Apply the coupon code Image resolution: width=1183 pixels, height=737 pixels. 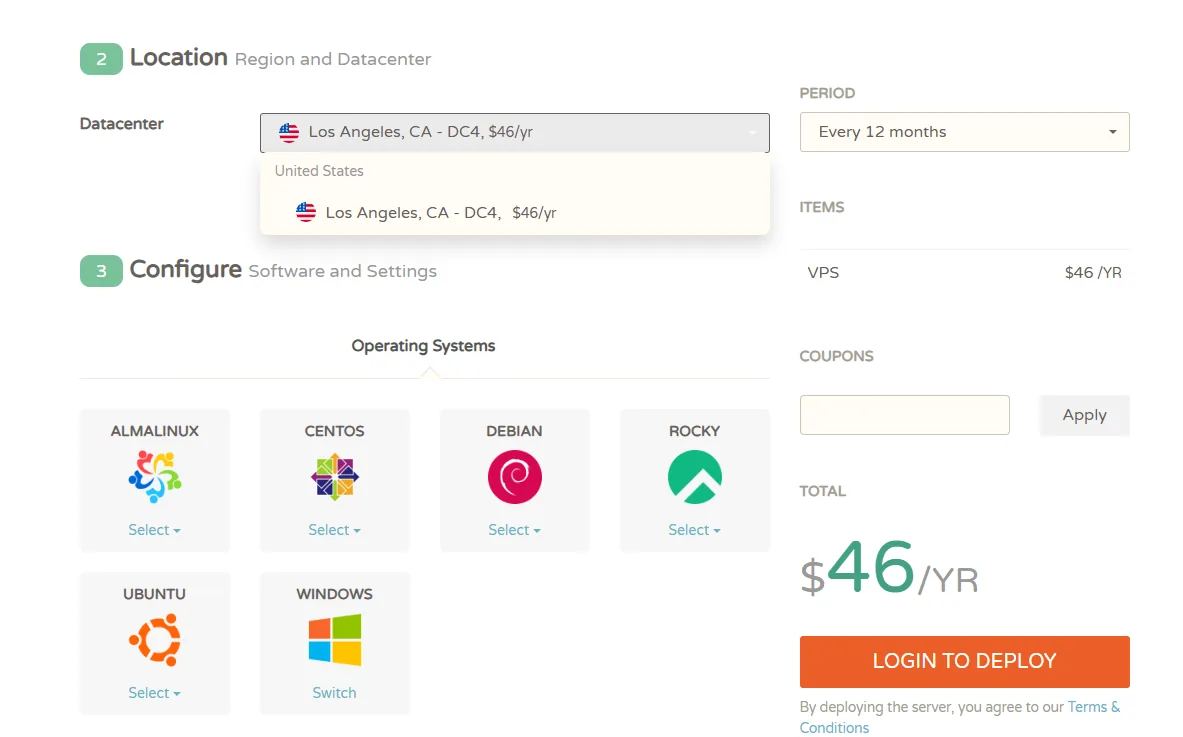click(x=1084, y=415)
